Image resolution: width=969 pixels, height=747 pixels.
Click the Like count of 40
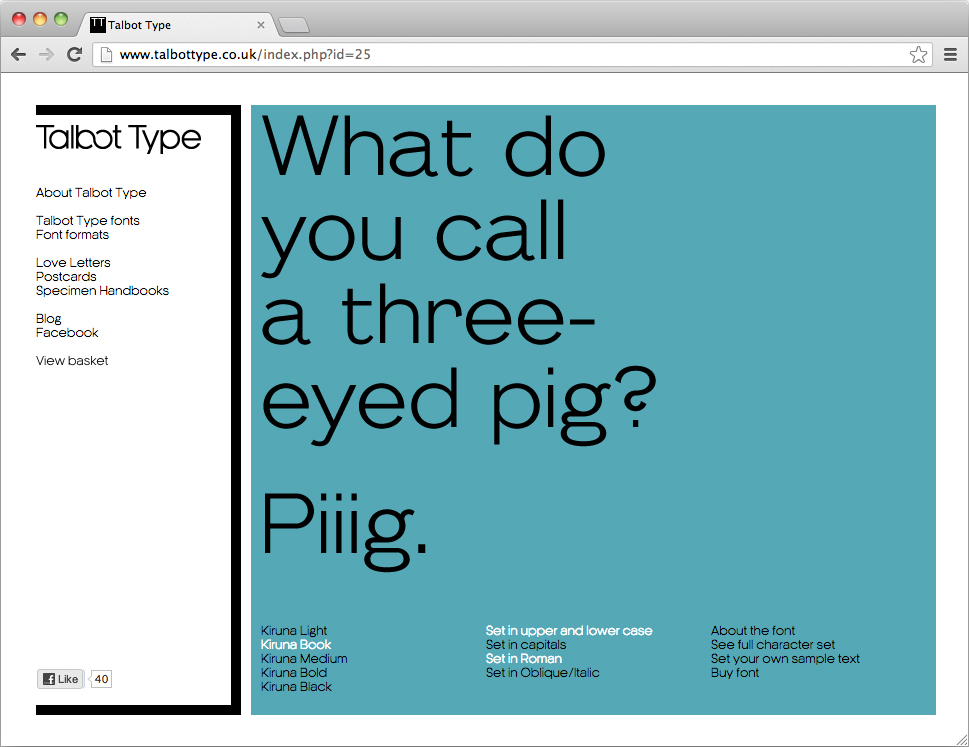click(101, 679)
